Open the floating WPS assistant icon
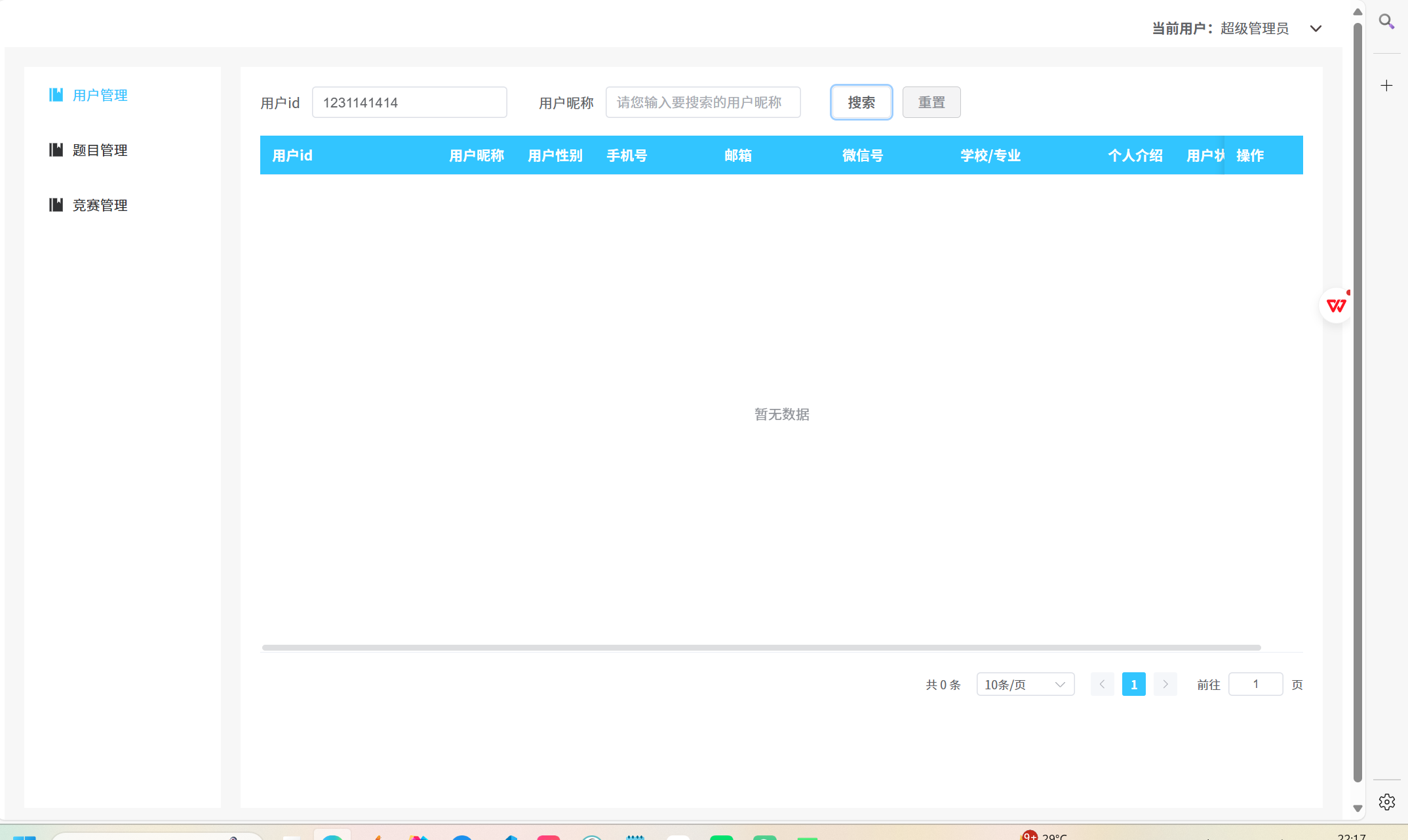This screenshot has height=840, width=1408. point(1336,305)
